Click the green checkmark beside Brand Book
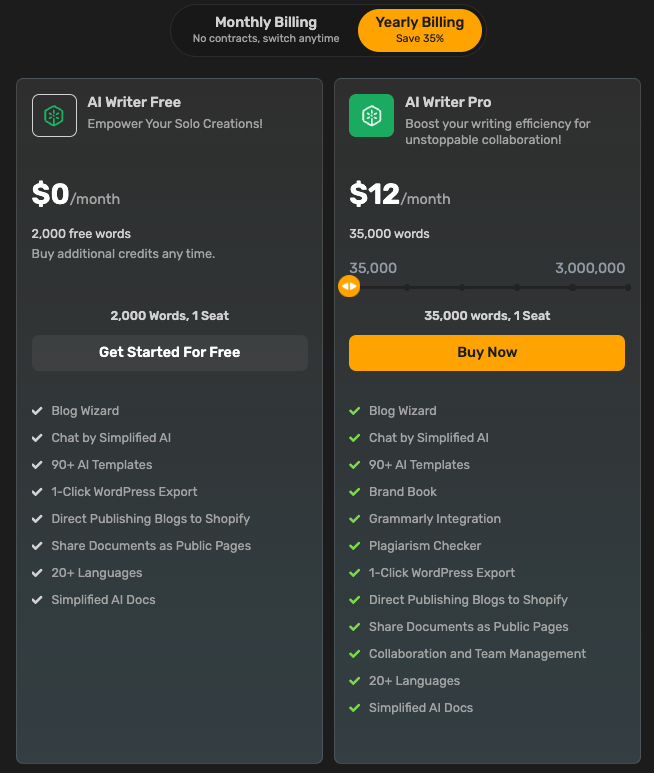 pos(354,492)
